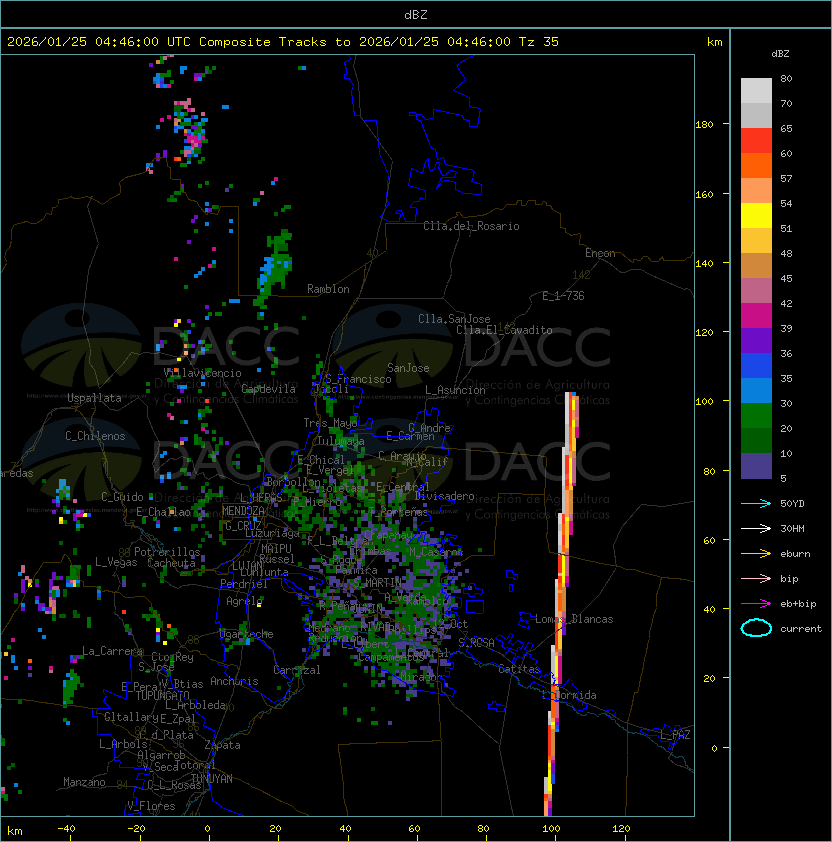Select the Catitas map label
The width and height of the screenshot is (832, 842).
tap(519, 669)
